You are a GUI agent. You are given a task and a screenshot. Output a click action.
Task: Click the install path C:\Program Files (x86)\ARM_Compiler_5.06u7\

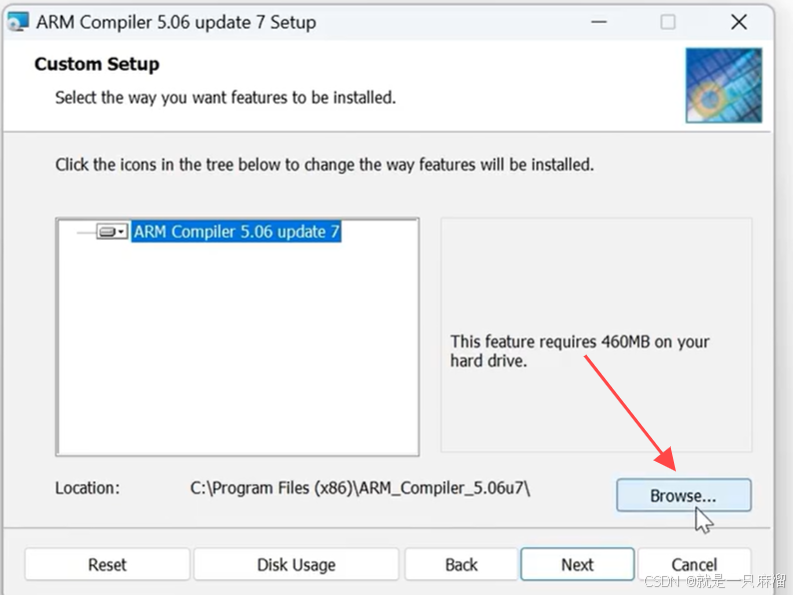click(x=360, y=488)
